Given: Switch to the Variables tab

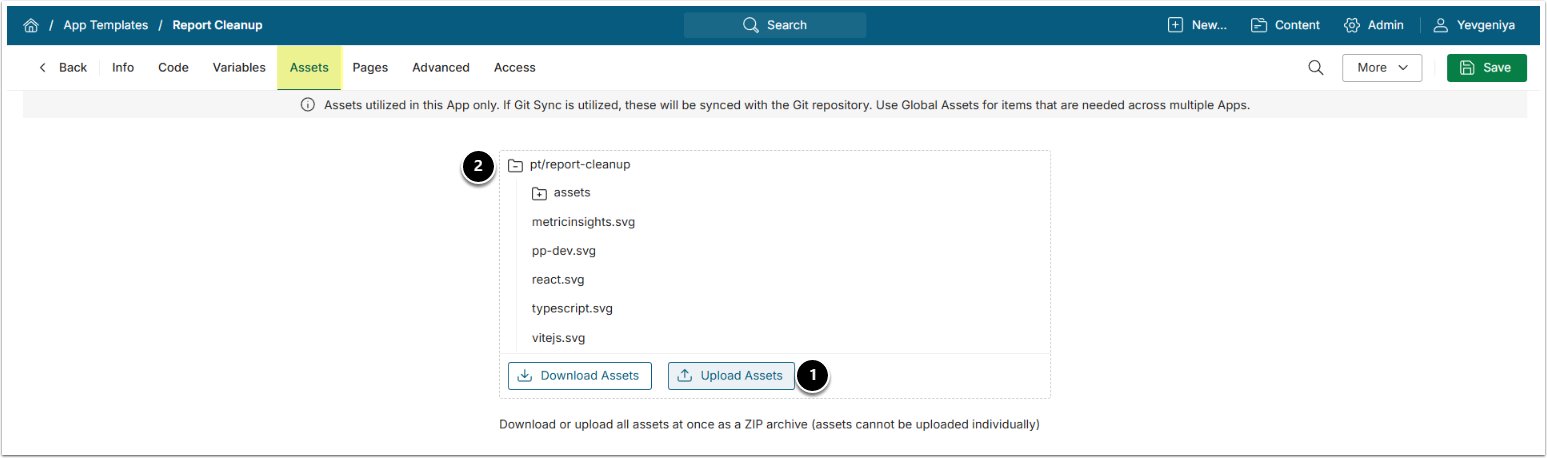Looking at the screenshot, I should pyautogui.click(x=239, y=68).
